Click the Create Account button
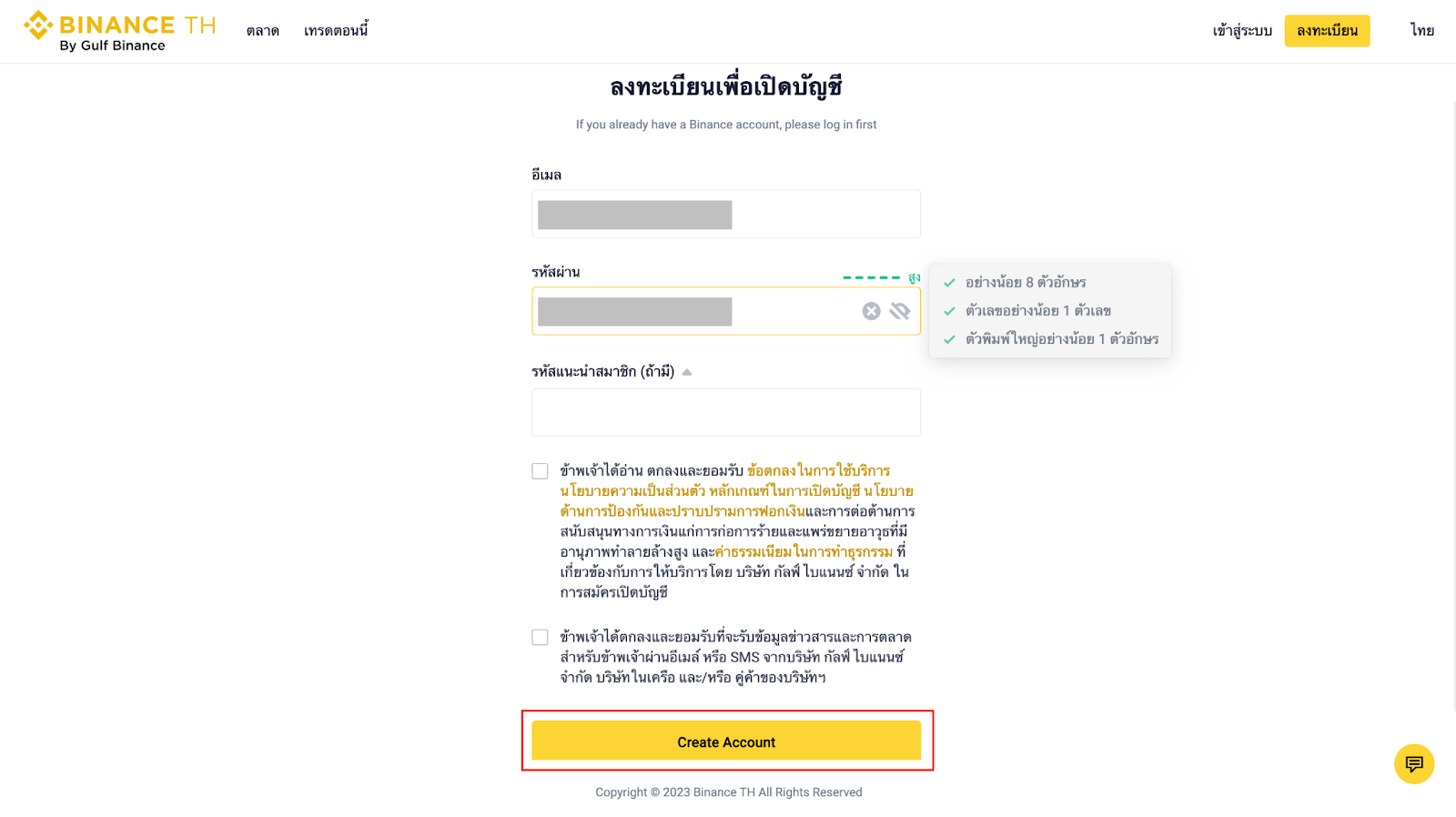Image resolution: width=1456 pixels, height=817 pixels. [726, 741]
